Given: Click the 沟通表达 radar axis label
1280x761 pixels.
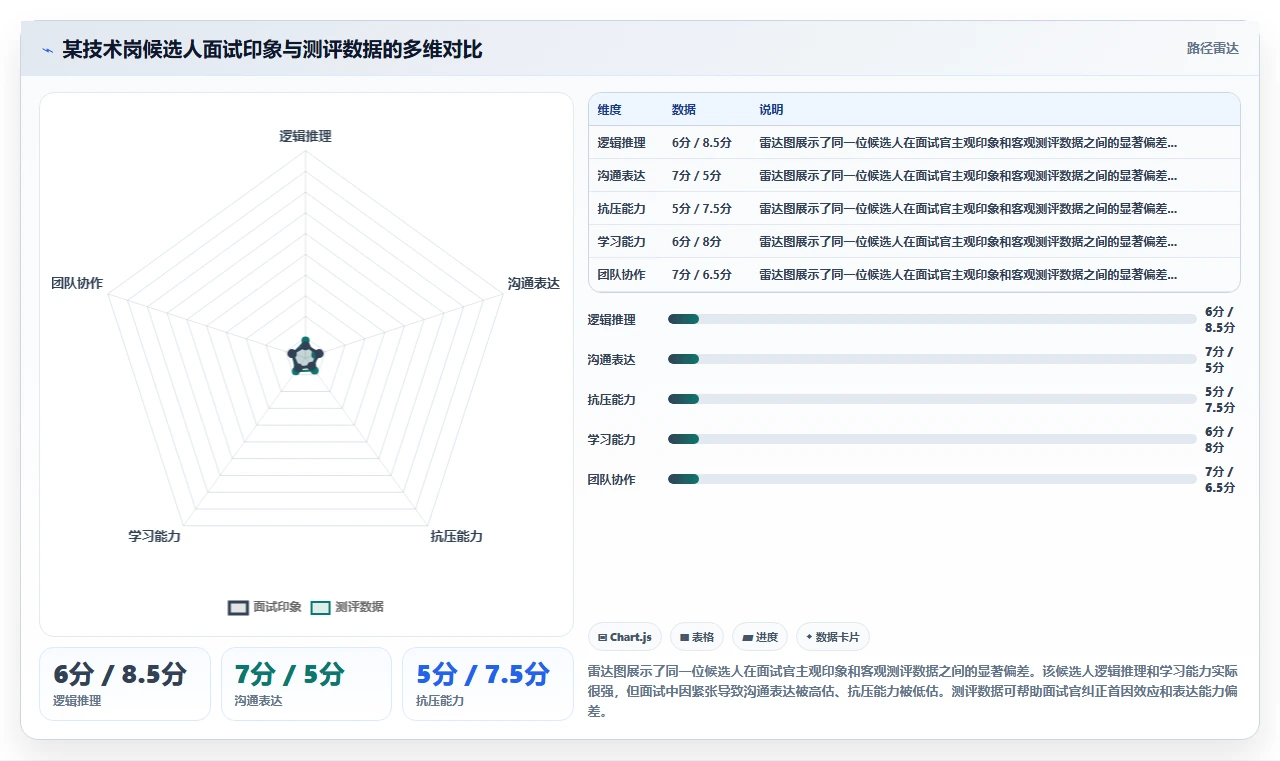Looking at the screenshot, I should 534,284.
